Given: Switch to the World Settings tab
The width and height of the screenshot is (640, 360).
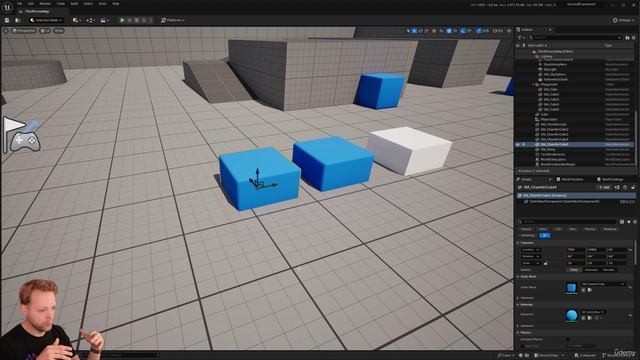Looking at the screenshot, I should pyautogui.click(x=610, y=179).
